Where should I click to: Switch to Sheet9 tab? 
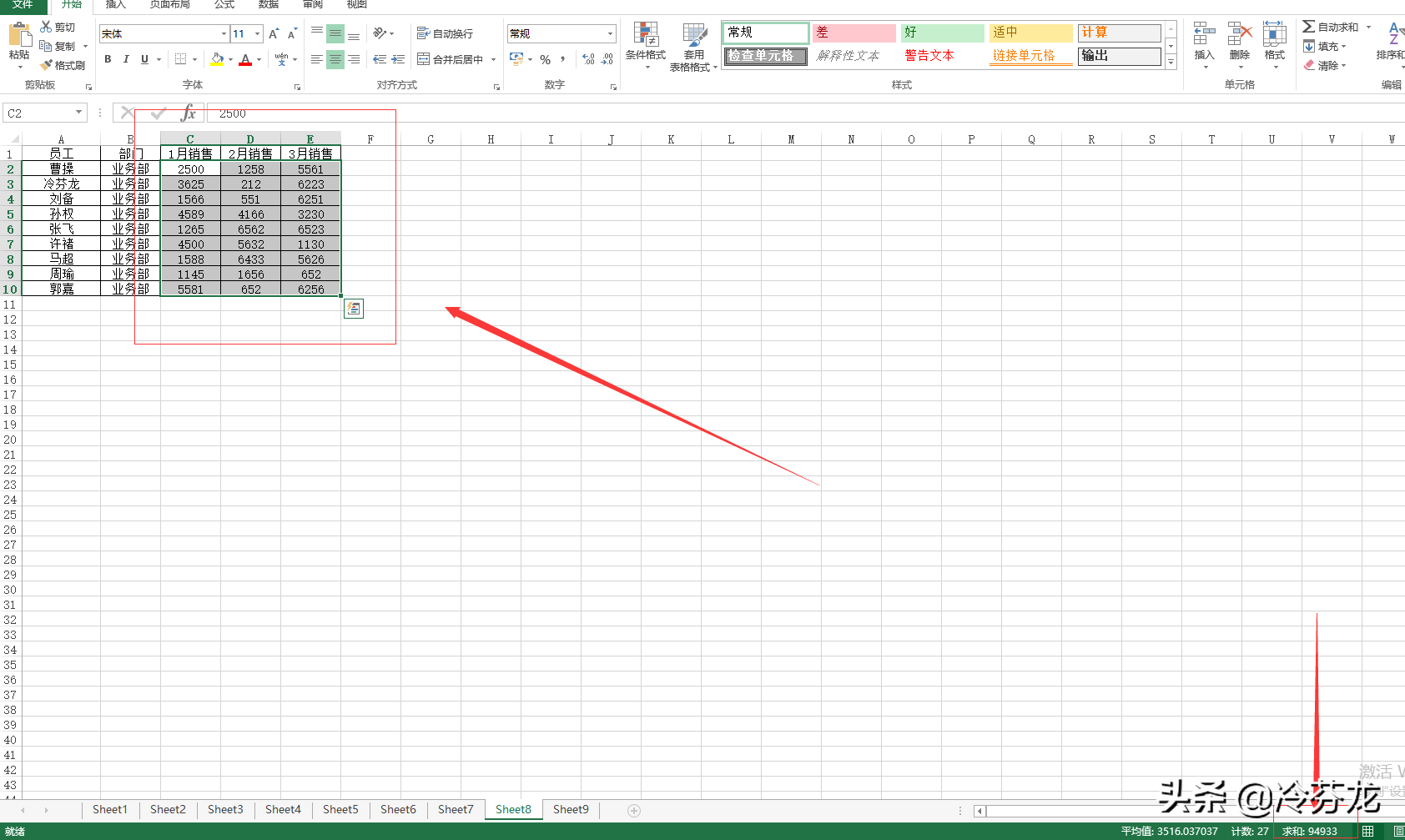tap(571, 809)
